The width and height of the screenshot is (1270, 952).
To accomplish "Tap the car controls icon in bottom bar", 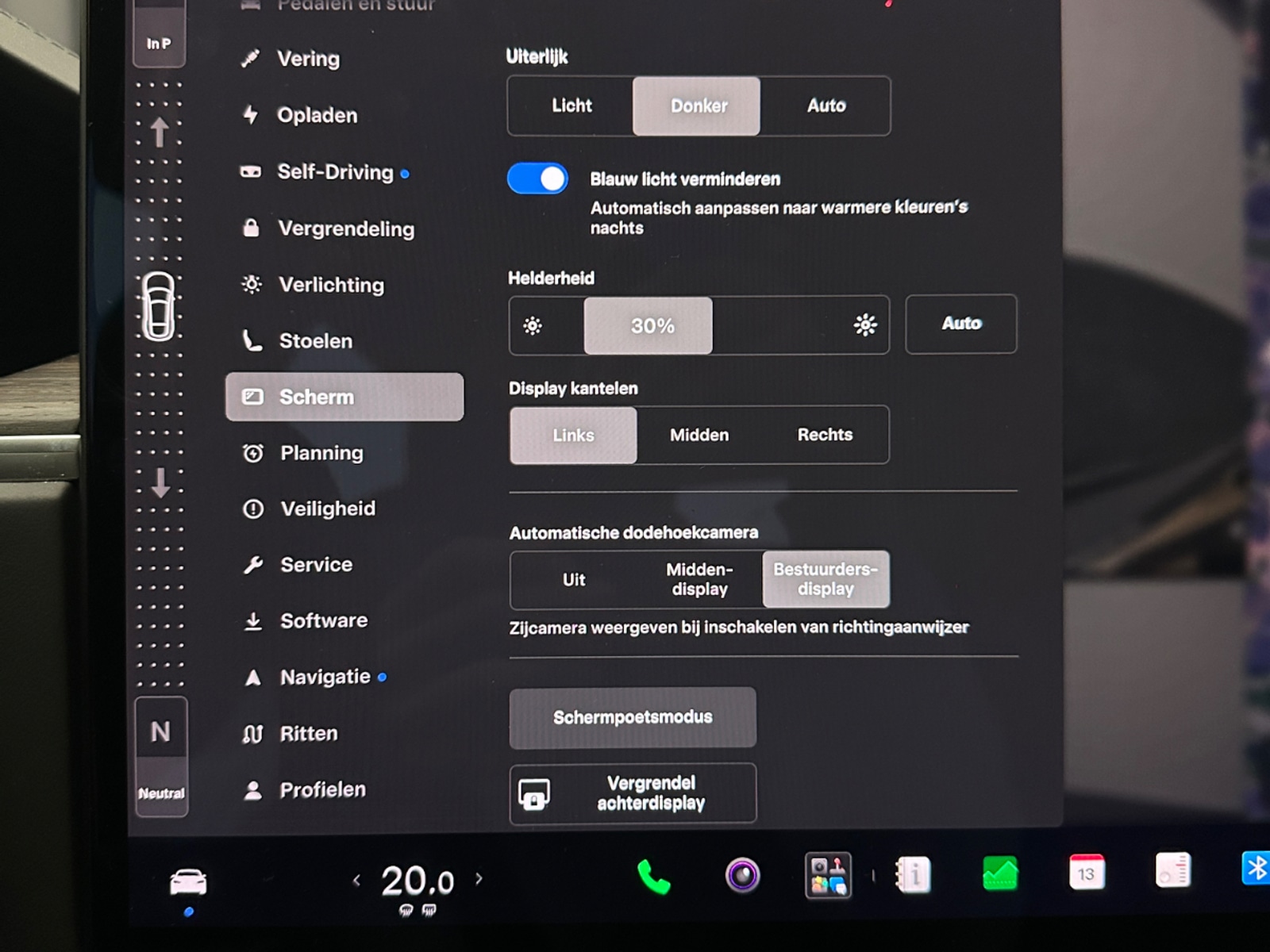I will coord(188,882).
